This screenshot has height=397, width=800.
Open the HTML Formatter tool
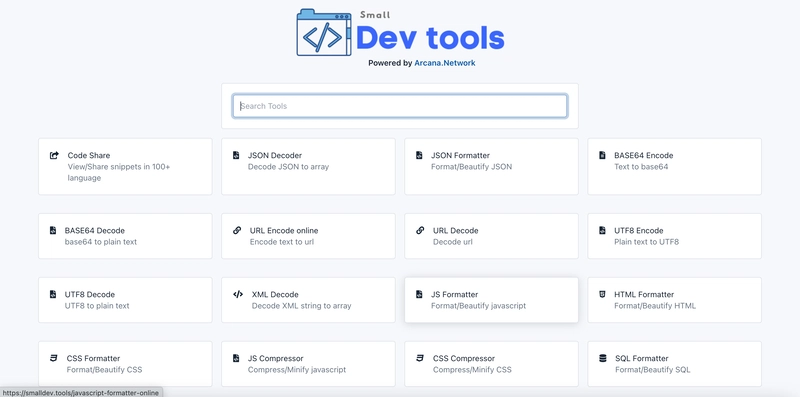tap(674, 300)
